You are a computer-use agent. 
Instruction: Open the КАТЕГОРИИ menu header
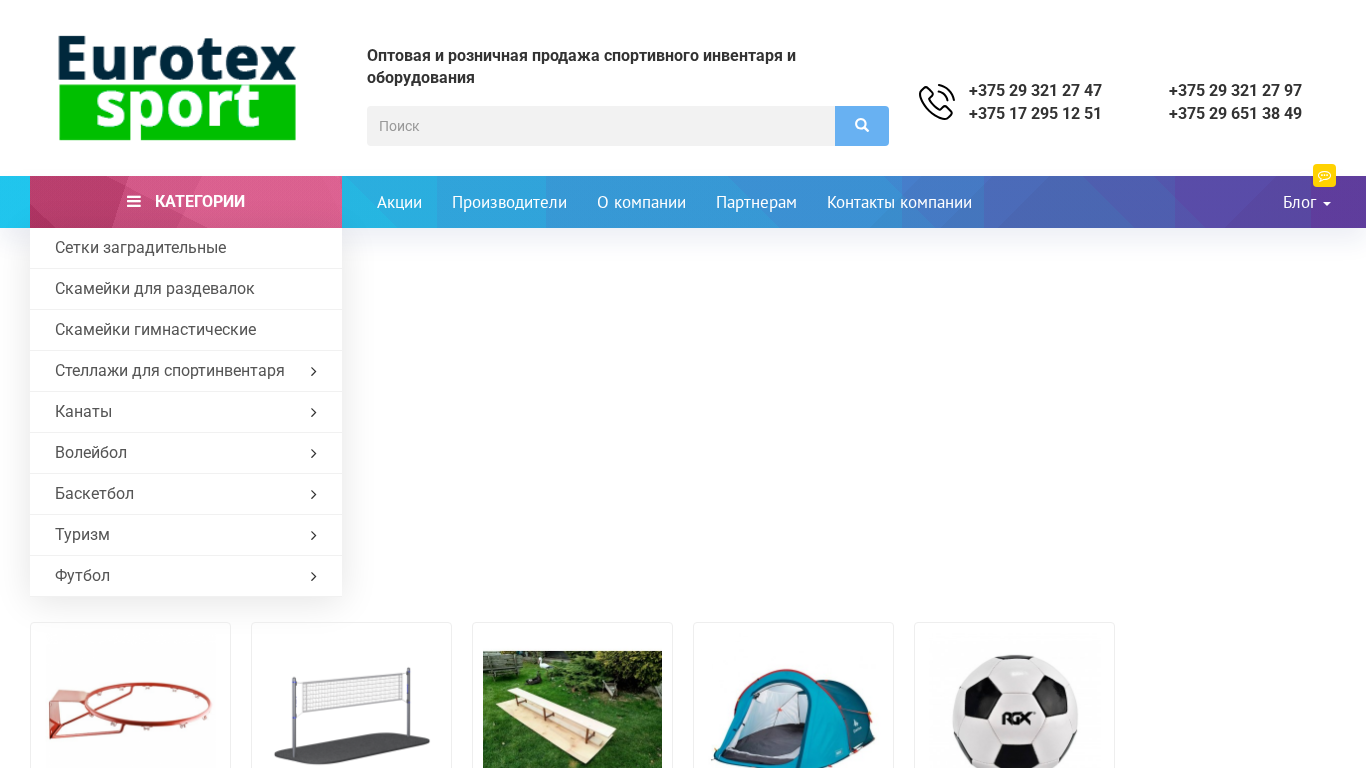point(186,202)
